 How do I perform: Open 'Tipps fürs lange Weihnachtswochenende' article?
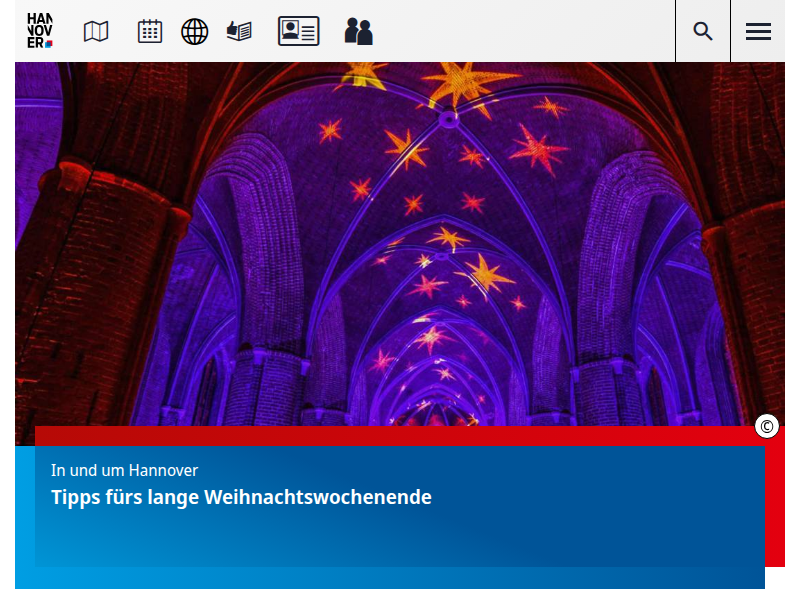pos(241,497)
